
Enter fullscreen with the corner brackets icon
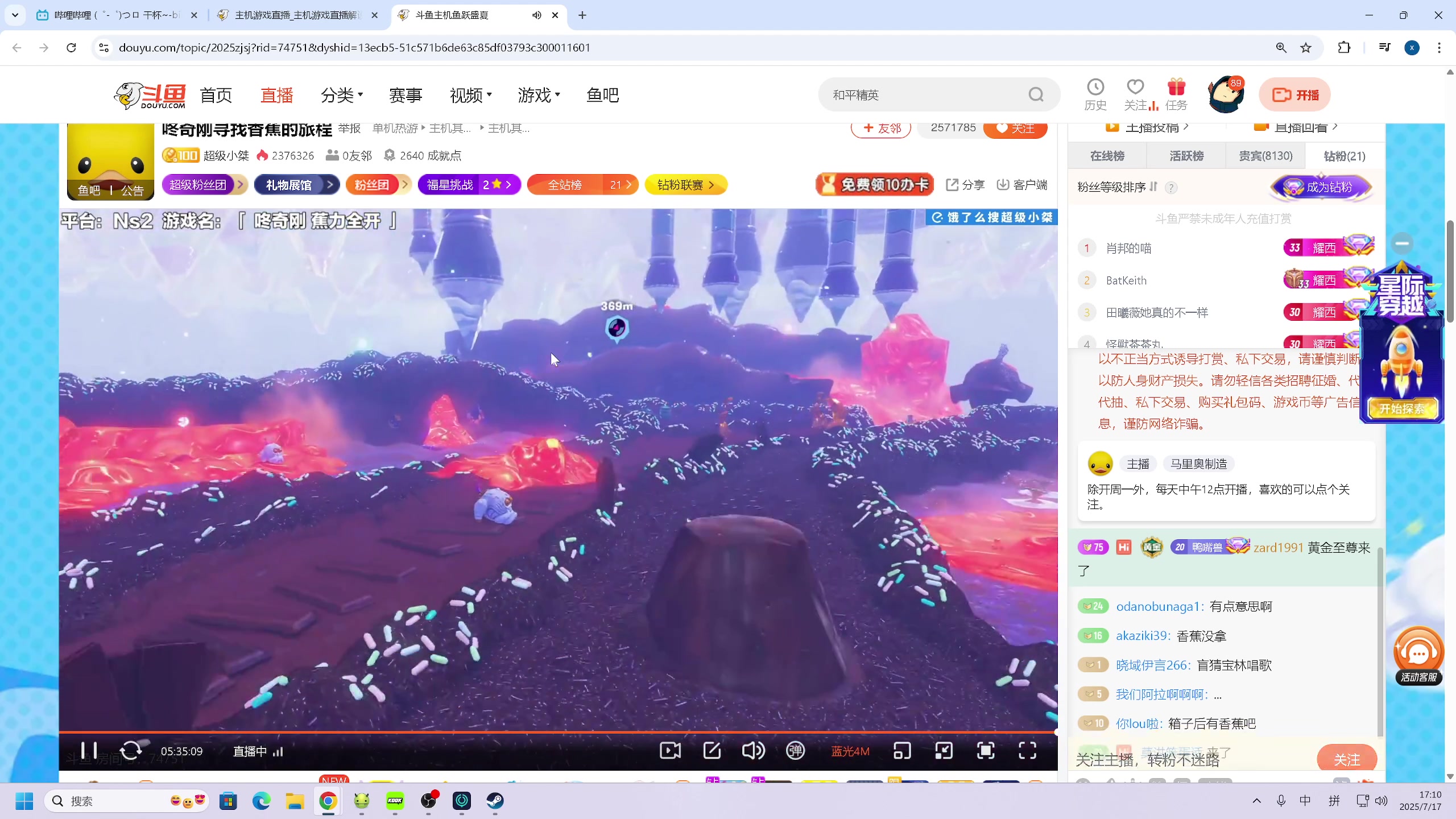tap(1027, 751)
